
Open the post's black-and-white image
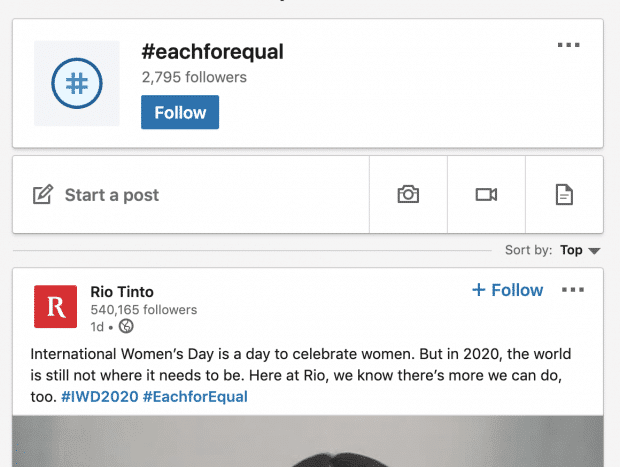[x=308, y=441]
